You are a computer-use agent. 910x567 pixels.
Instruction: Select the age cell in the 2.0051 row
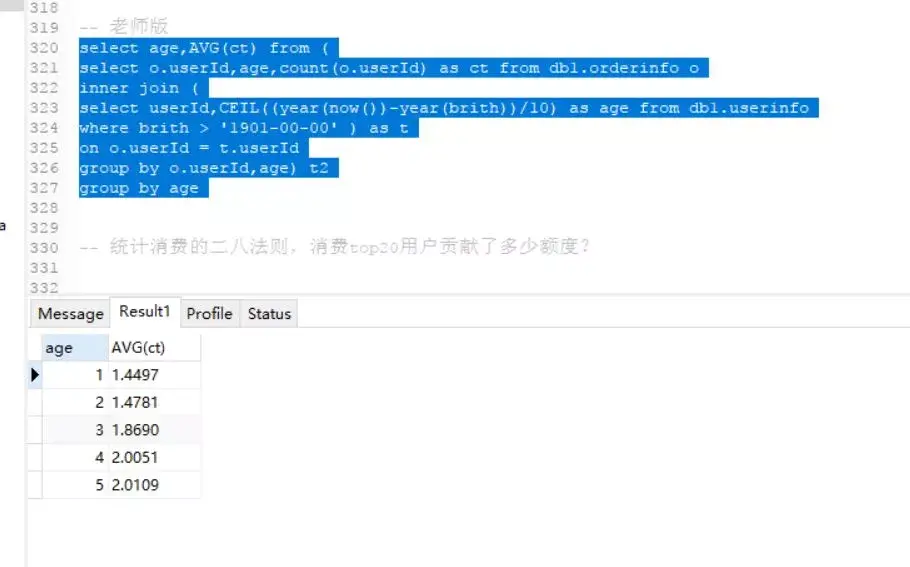coord(75,457)
